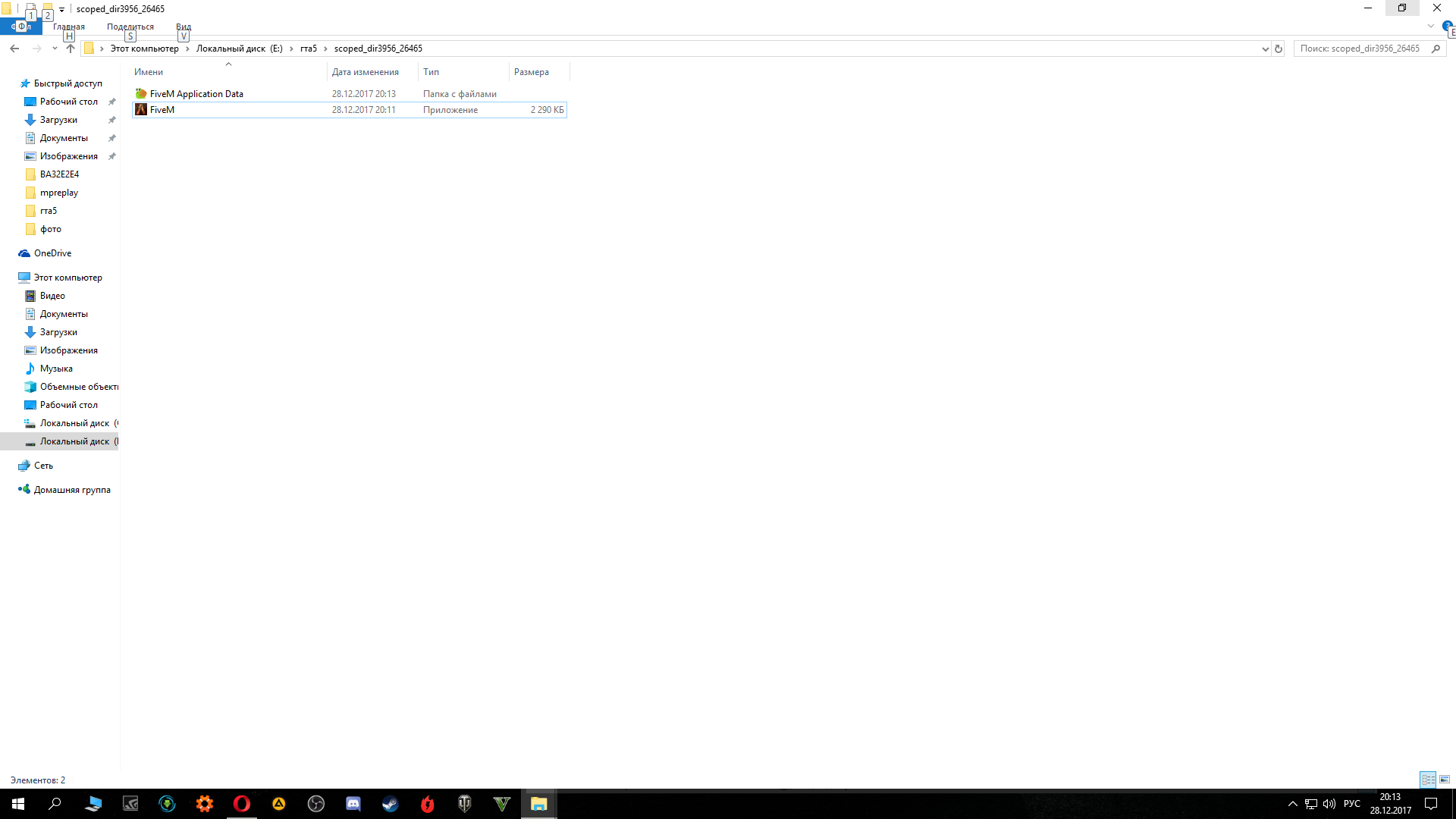Viewport: 1456px width, 819px height.
Task: Go back in folder history
Action: [14, 49]
